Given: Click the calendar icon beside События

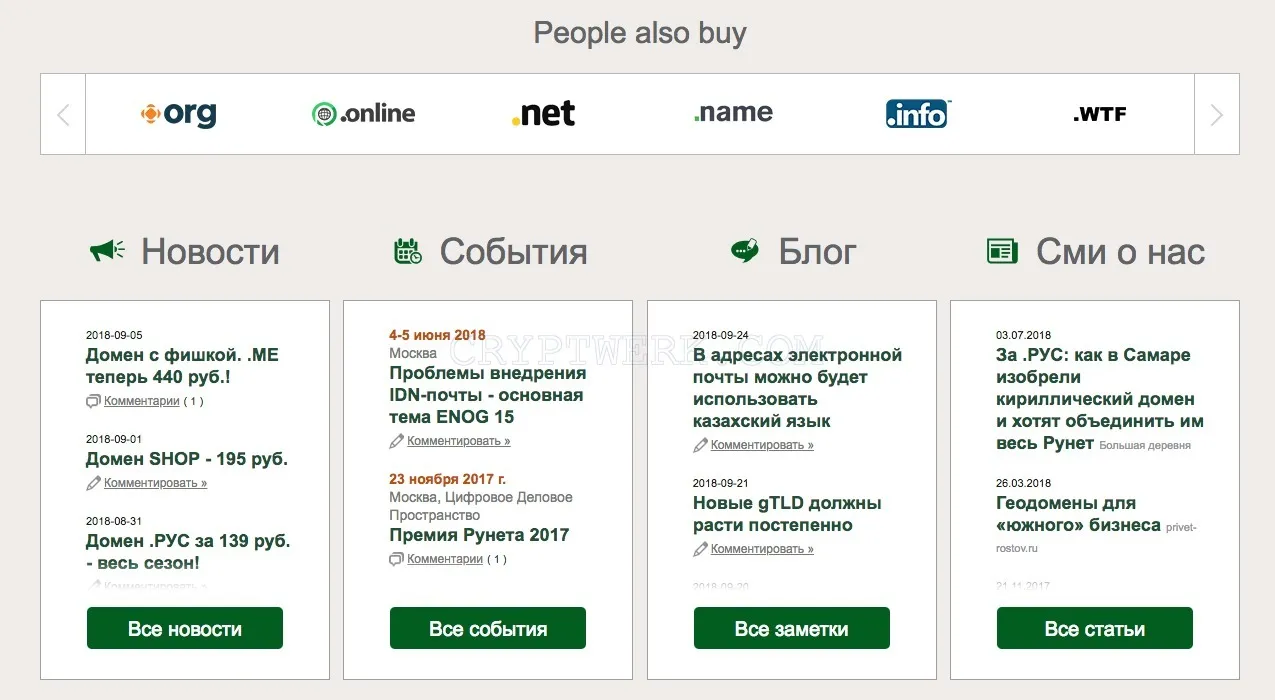Looking at the screenshot, I should pos(408,251).
